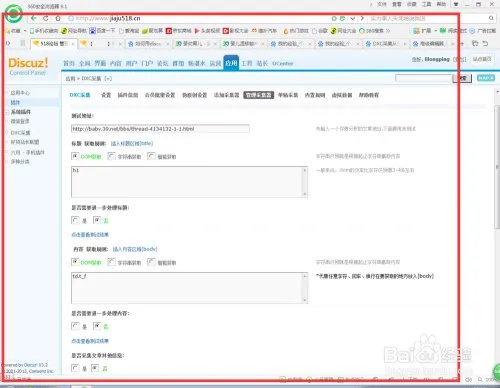Screen dimensions: 500x388
Task: Click scroll-up arrow of td.t_f textarea
Action: coord(304,276)
